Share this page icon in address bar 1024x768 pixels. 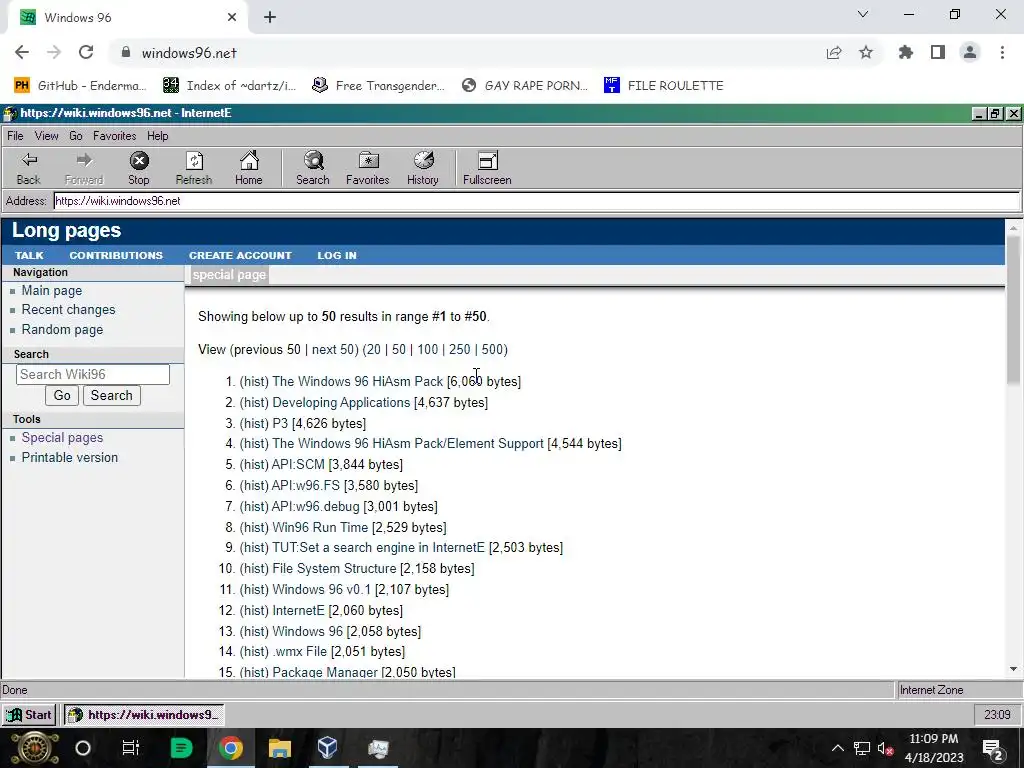click(834, 53)
